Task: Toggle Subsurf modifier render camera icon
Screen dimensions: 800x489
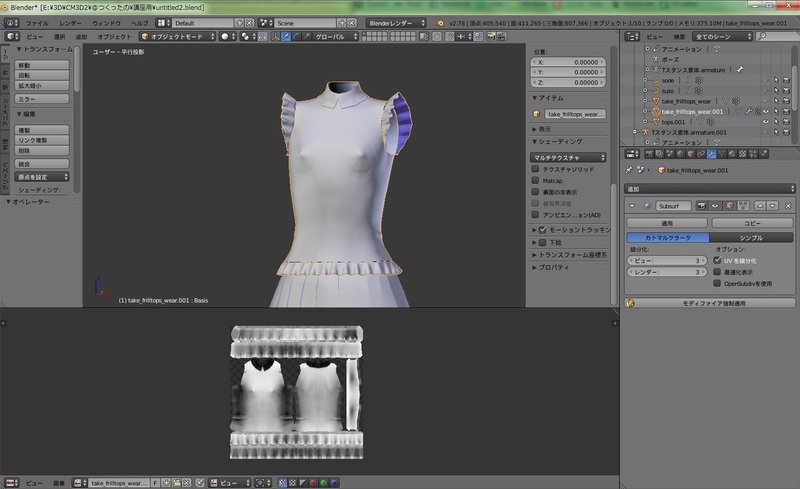Action: click(x=704, y=205)
